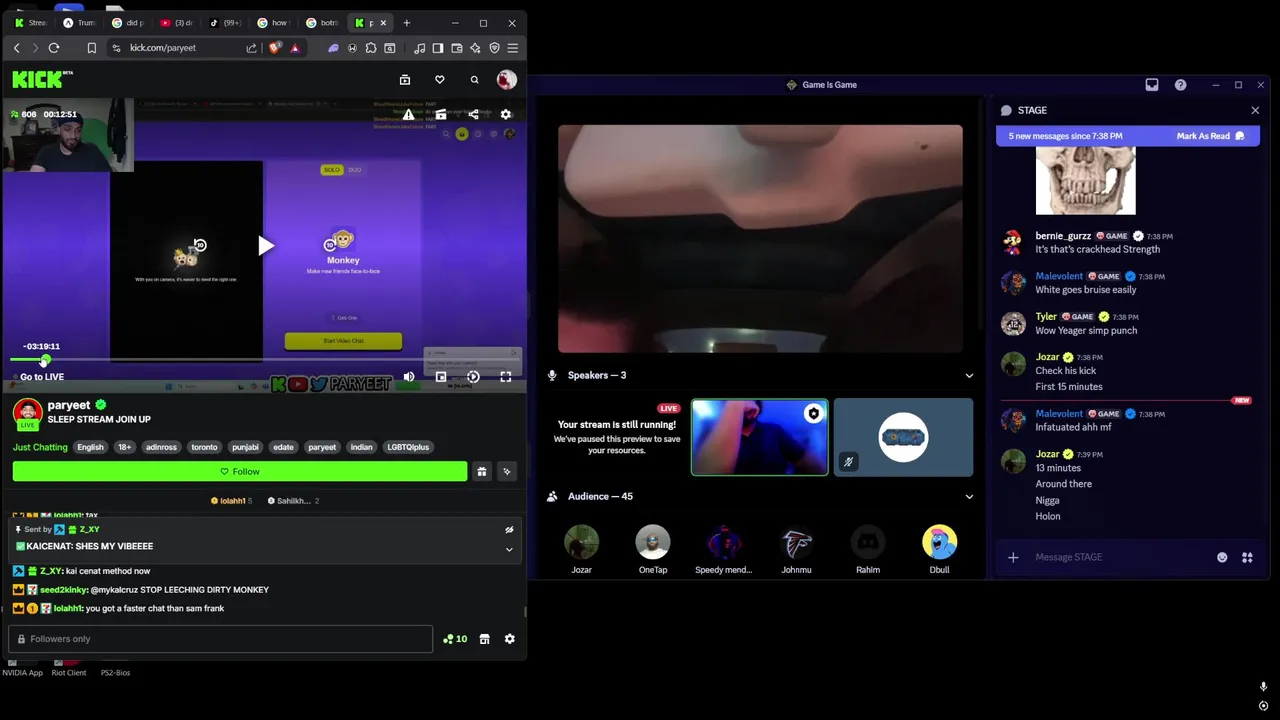
Task: Click the Message STAGE input
Action: click(x=1120, y=557)
